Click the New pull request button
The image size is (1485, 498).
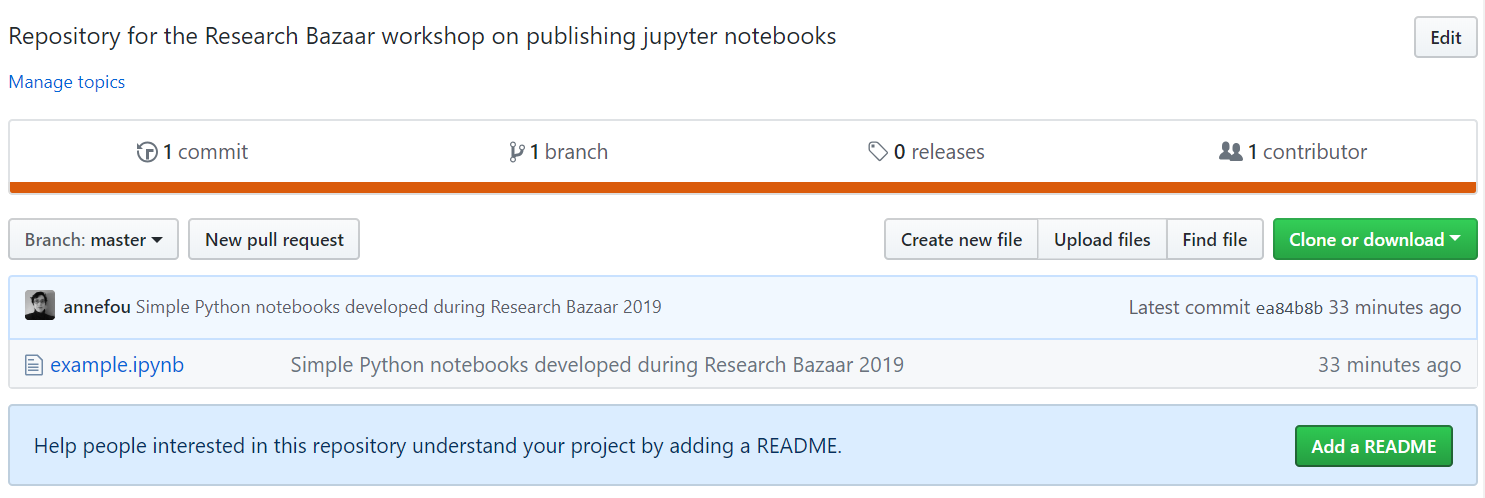274,240
